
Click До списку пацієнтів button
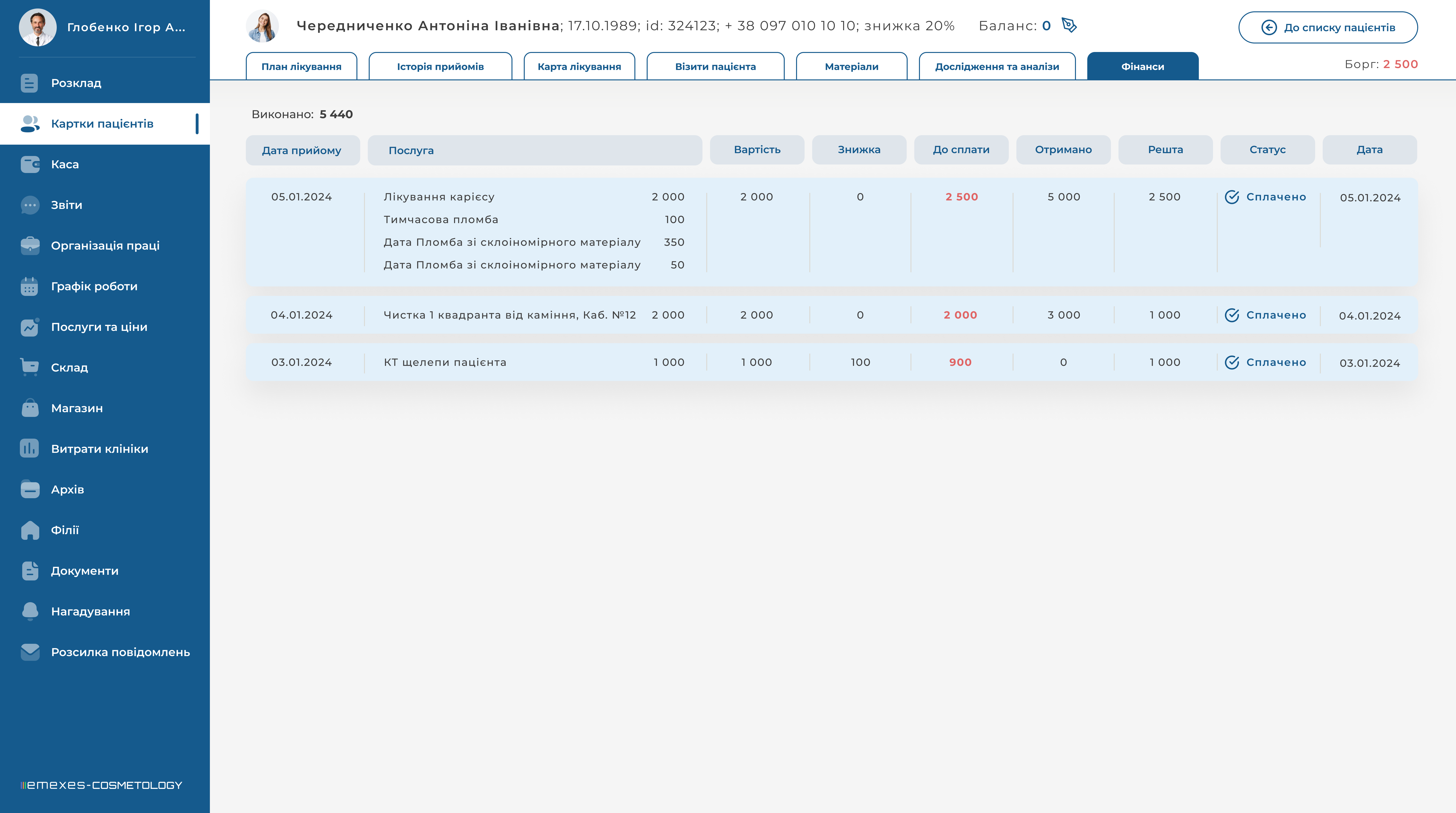(1328, 28)
